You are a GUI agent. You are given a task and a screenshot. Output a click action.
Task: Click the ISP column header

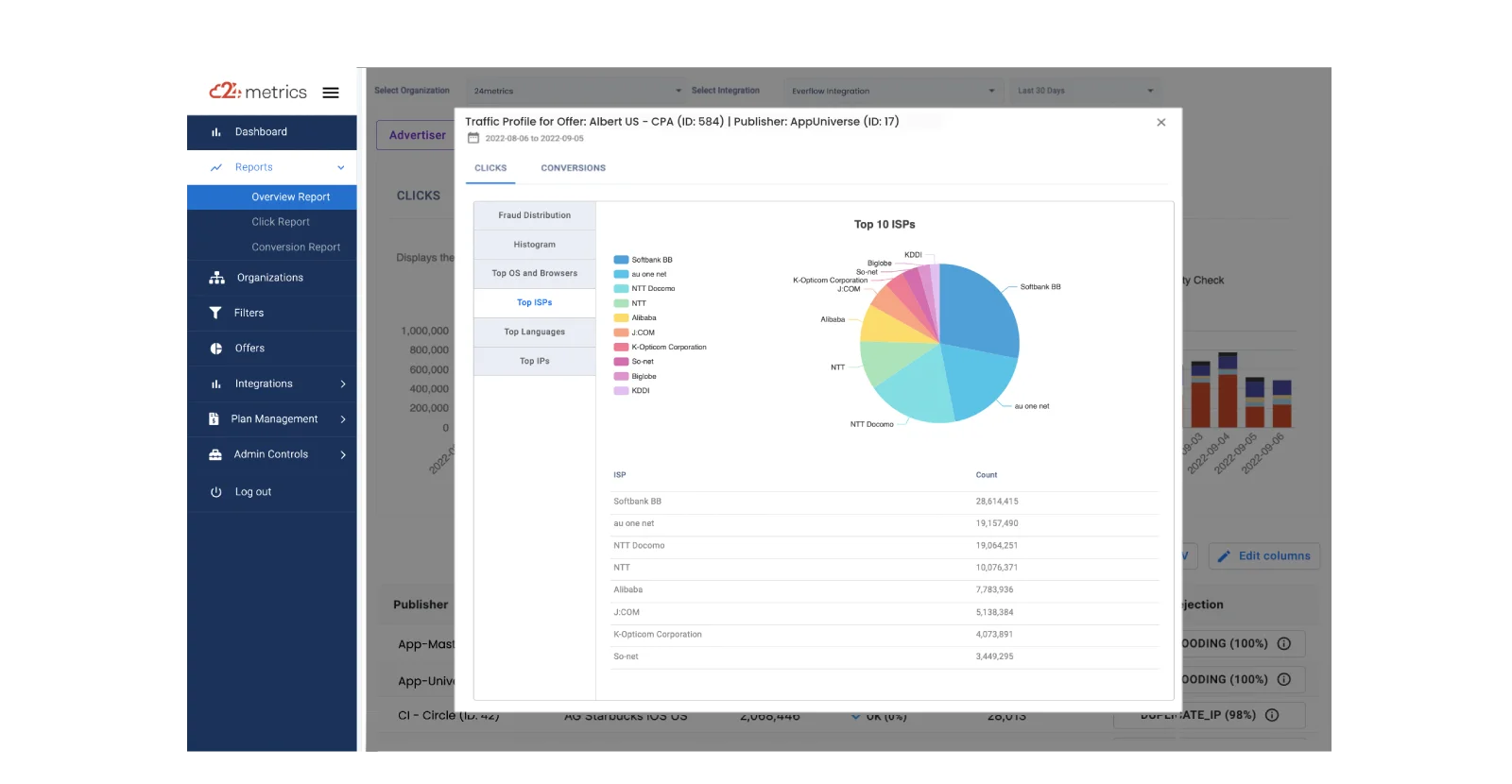click(x=620, y=475)
